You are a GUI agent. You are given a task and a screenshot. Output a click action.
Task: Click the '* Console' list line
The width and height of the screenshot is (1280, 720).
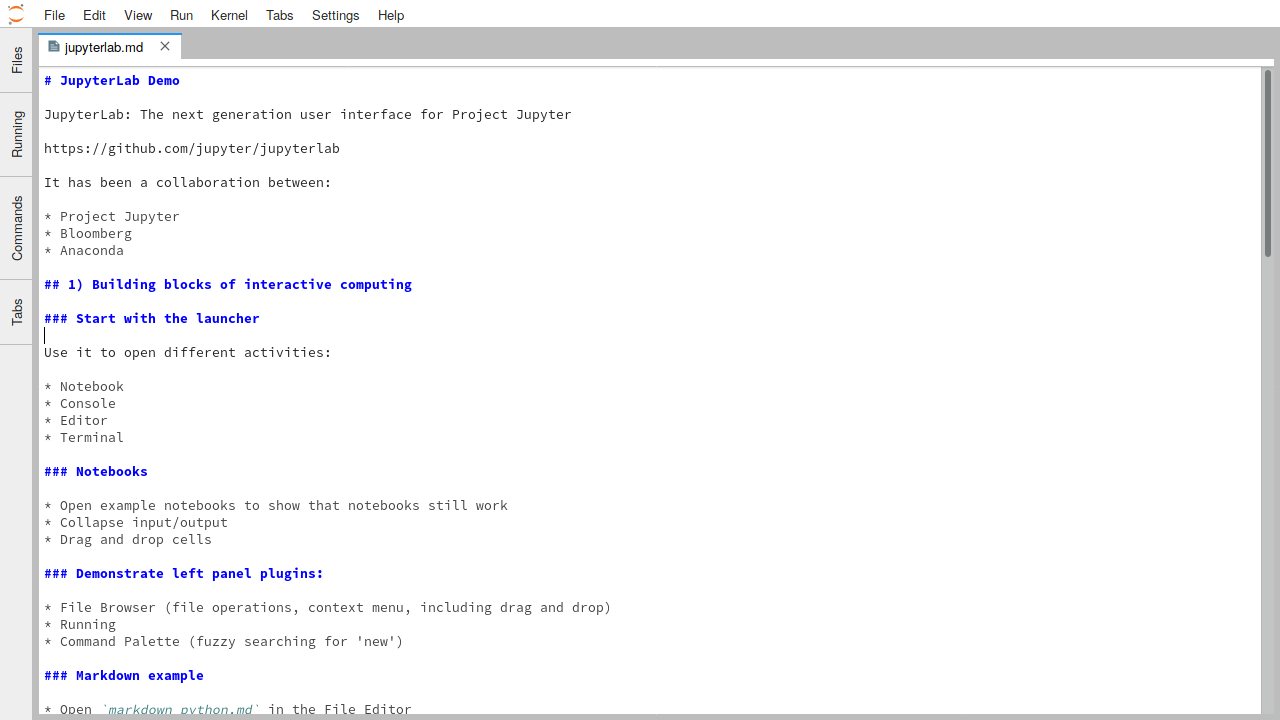pyautogui.click(x=80, y=403)
